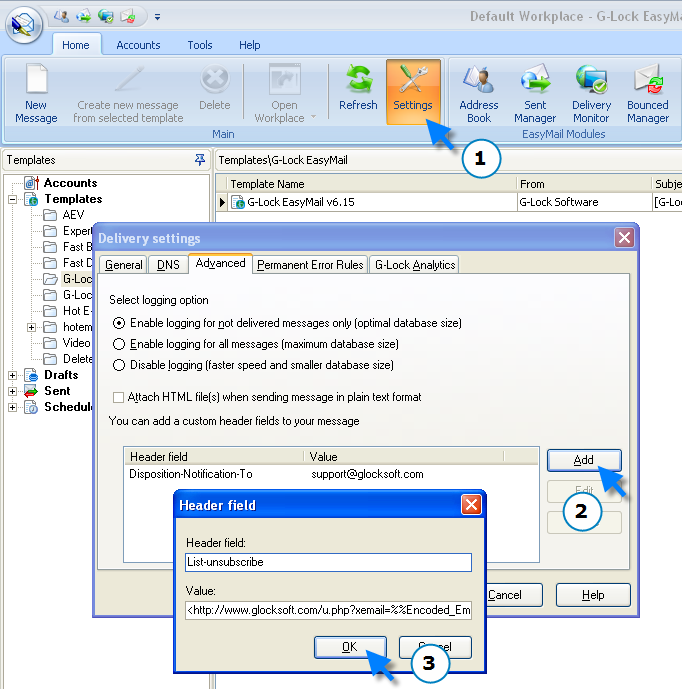Close the Delivery settings dialog
This screenshot has width=682, height=689.
click(624, 238)
